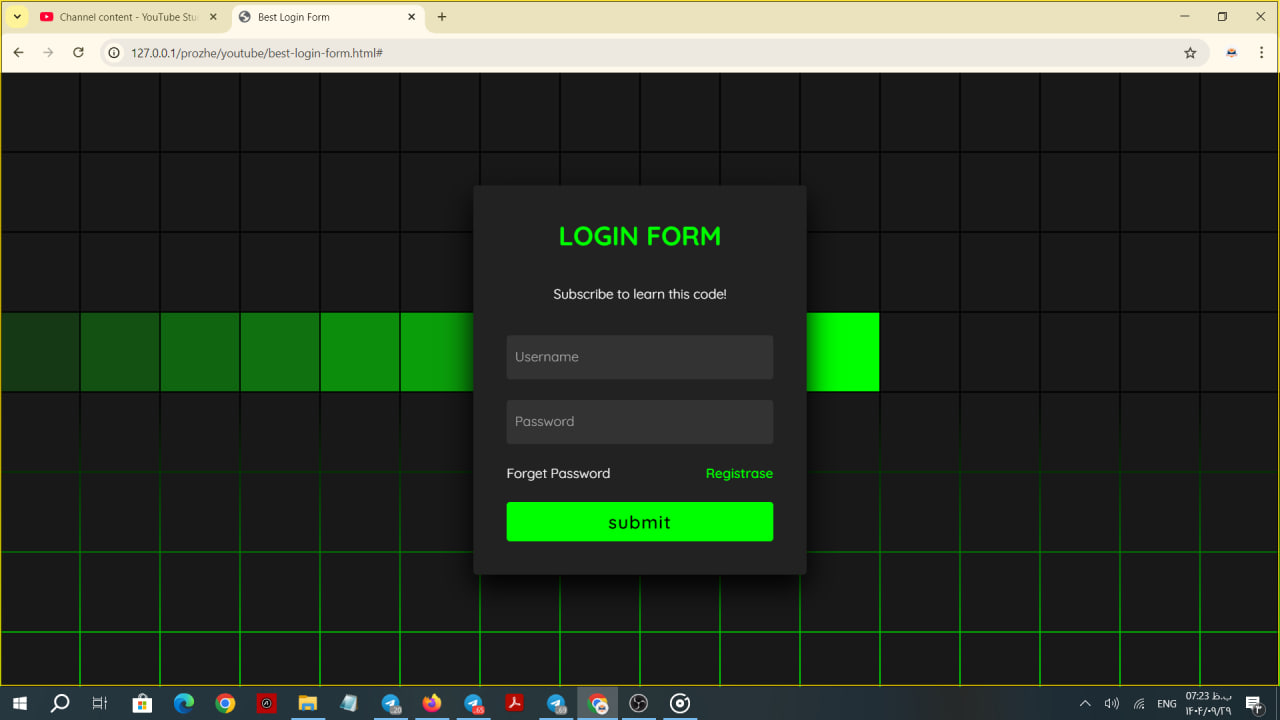The height and width of the screenshot is (720, 1280).
Task: Open Adobe Acrobat Reader from the taskbar
Action: click(514, 703)
